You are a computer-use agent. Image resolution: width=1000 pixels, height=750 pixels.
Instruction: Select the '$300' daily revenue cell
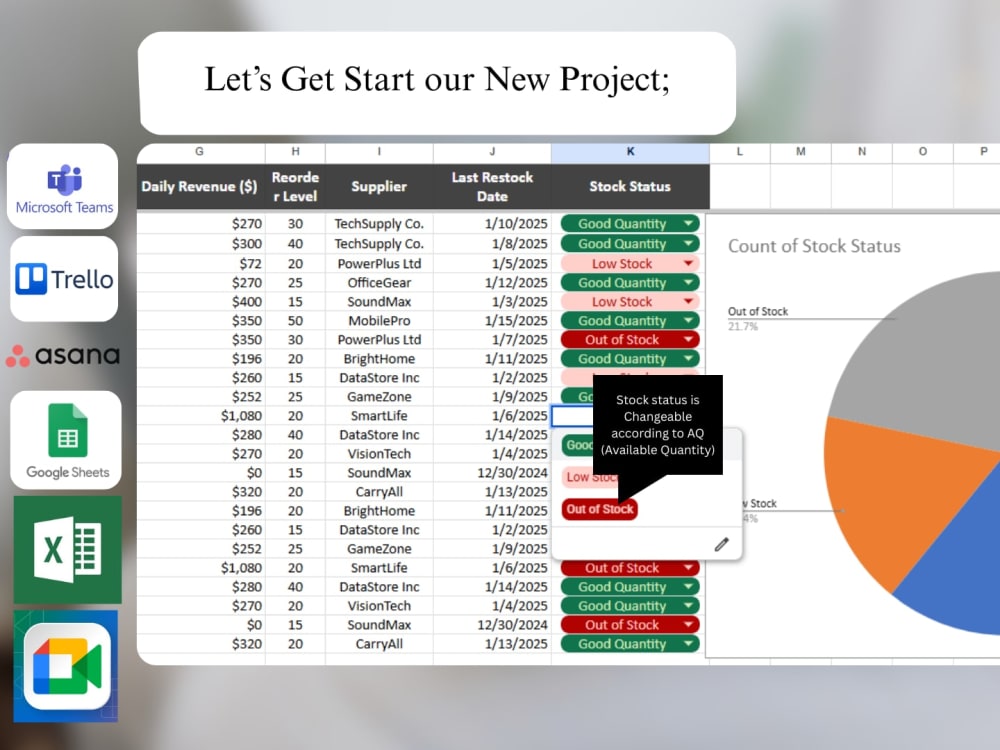(200, 244)
